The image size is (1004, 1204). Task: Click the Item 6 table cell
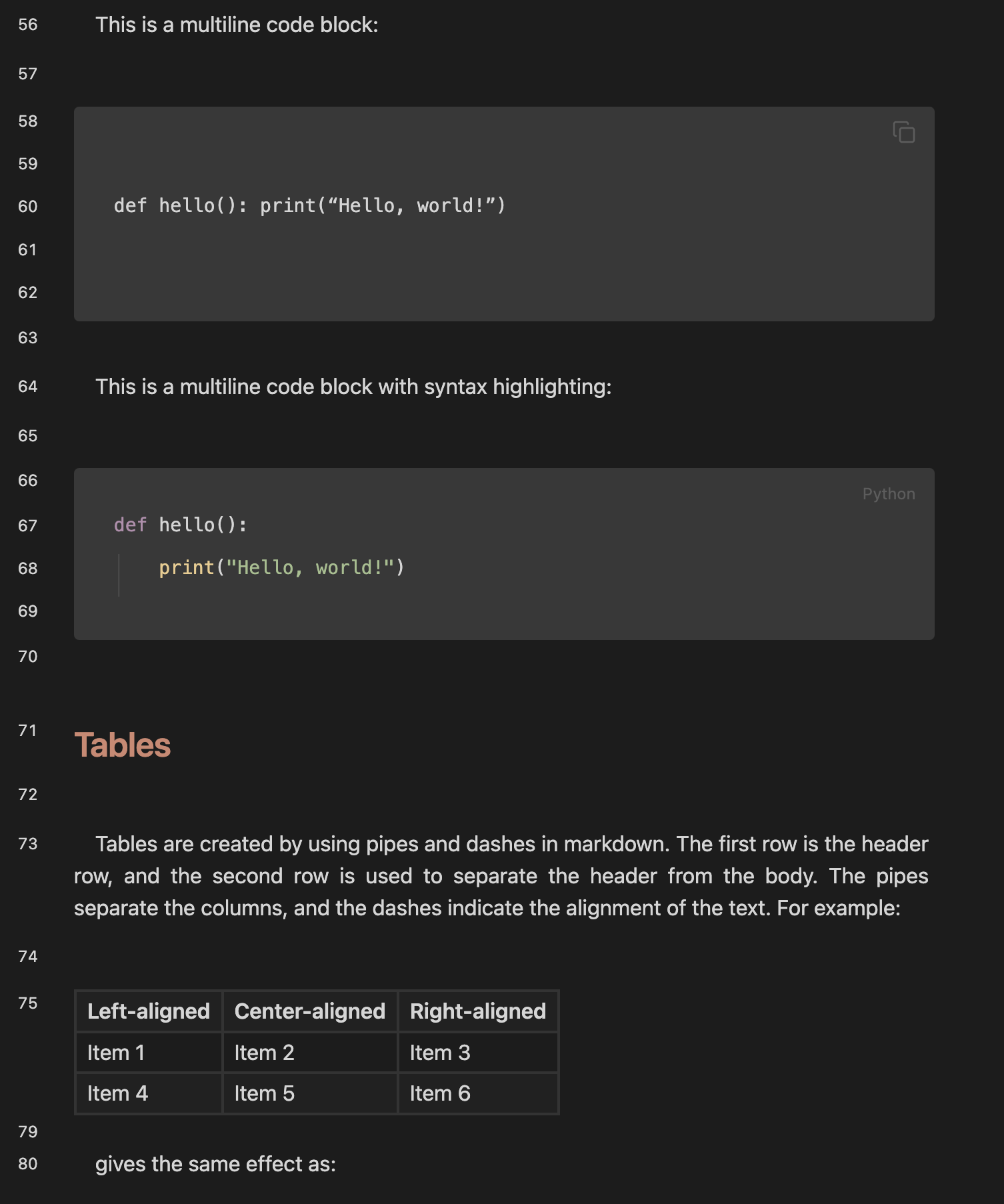(478, 1093)
